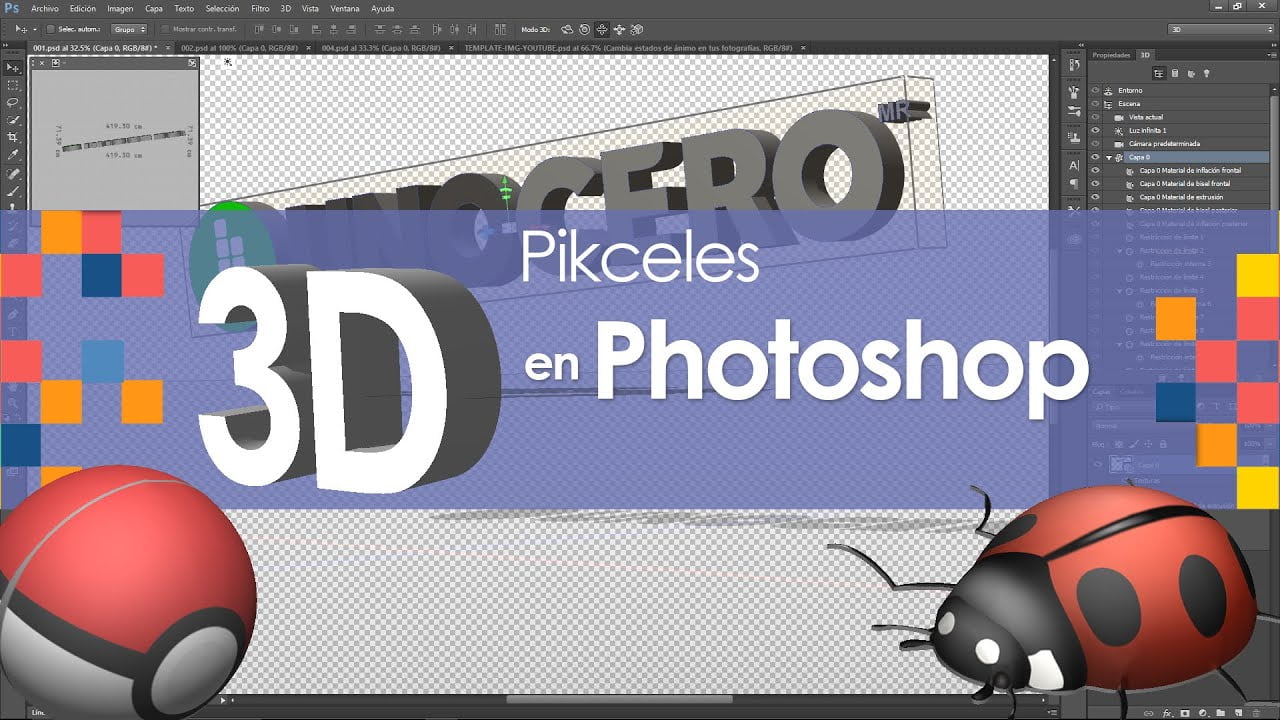Enable the Selec. autom. checkbox
Screen dimensions: 1280x720
51,29
